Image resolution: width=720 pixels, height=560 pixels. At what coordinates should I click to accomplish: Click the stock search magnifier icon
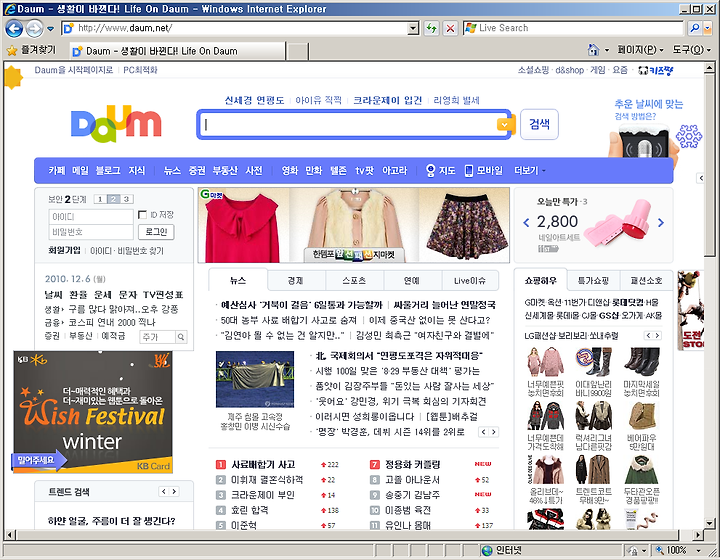point(181,336)
